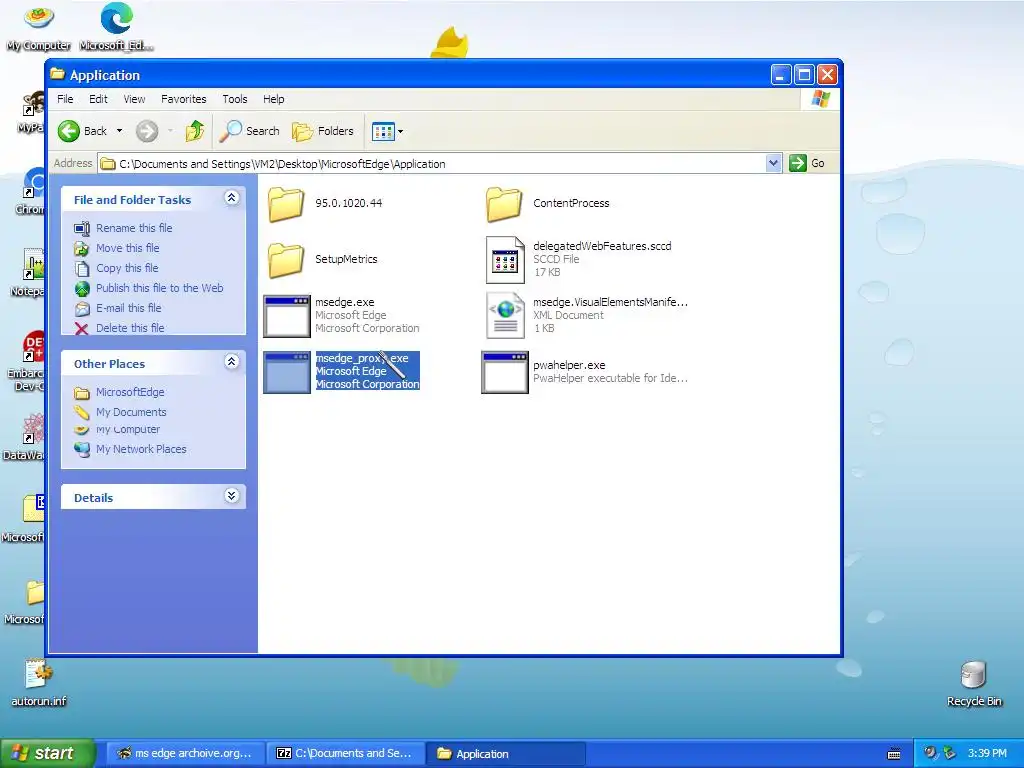The image size is (1024, 768).
Task: Open the File menu
Action: (x=65, y=99)
